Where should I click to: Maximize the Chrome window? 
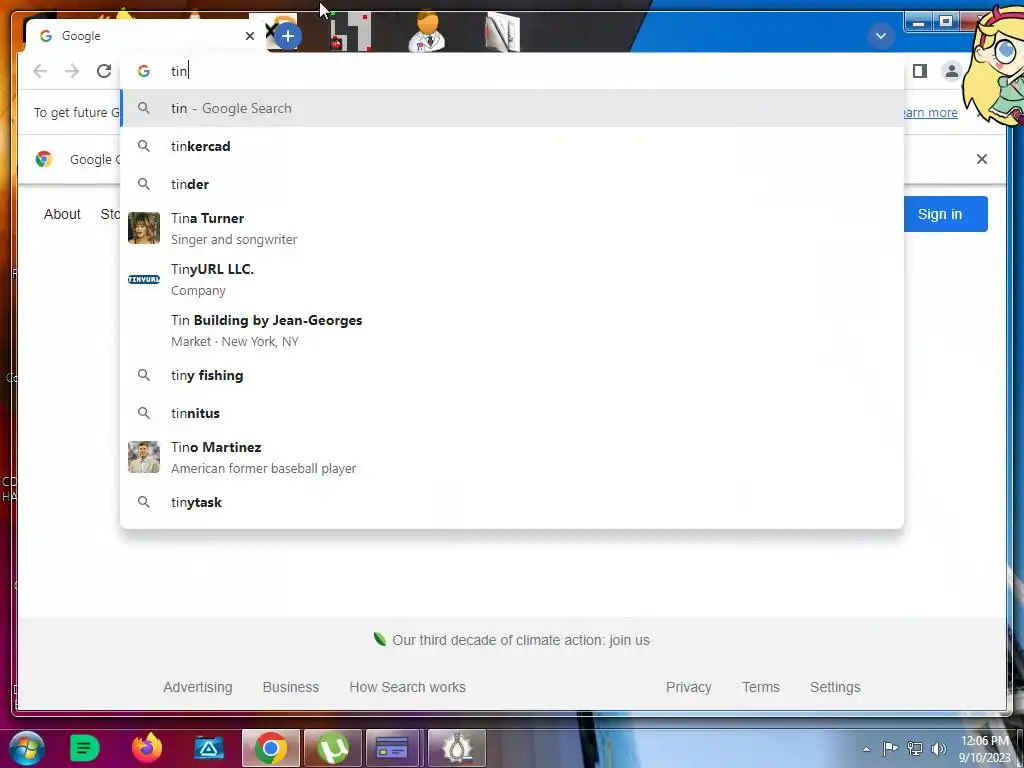946,22
